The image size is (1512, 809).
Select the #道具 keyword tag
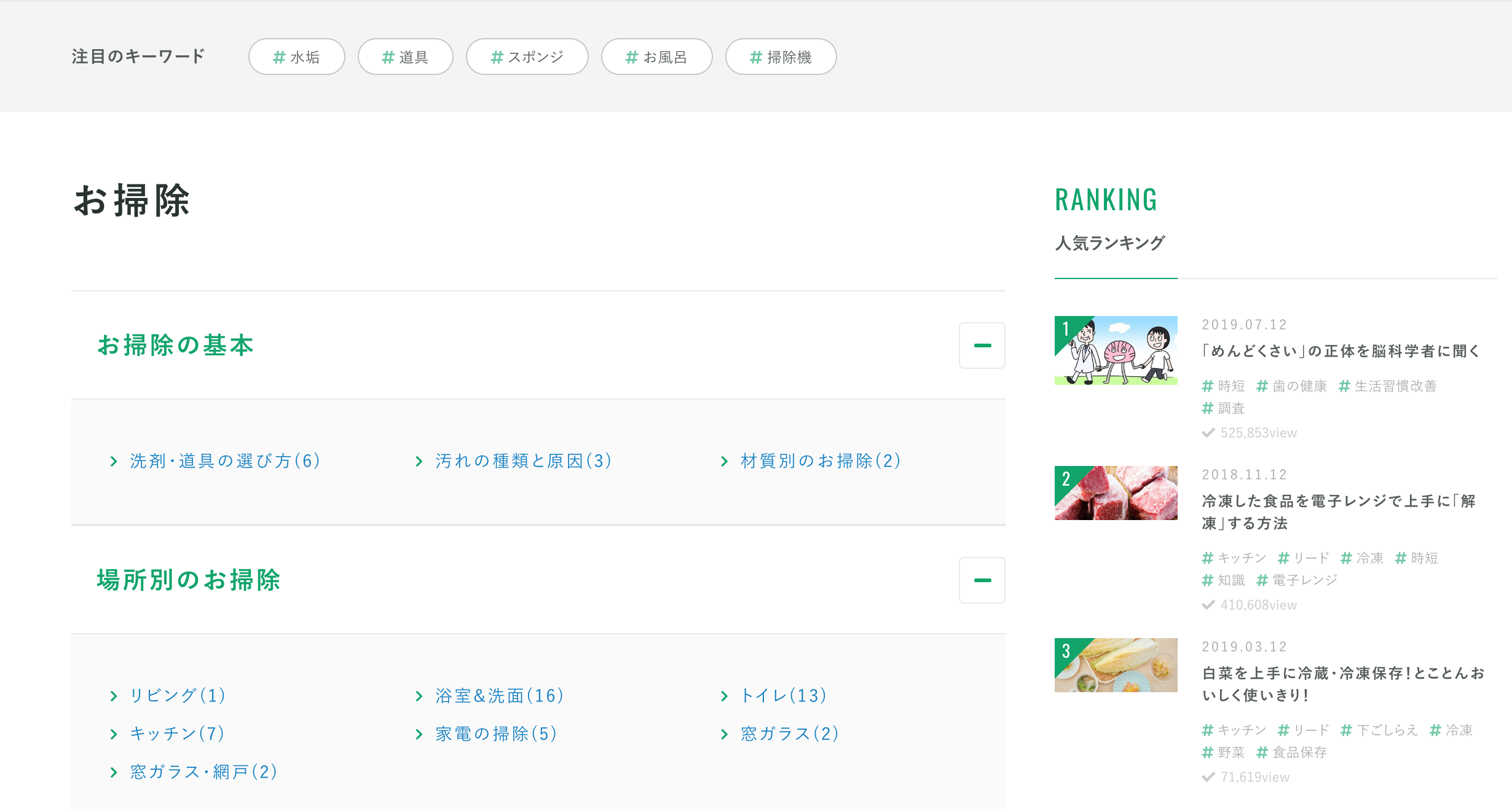point(406,57)
